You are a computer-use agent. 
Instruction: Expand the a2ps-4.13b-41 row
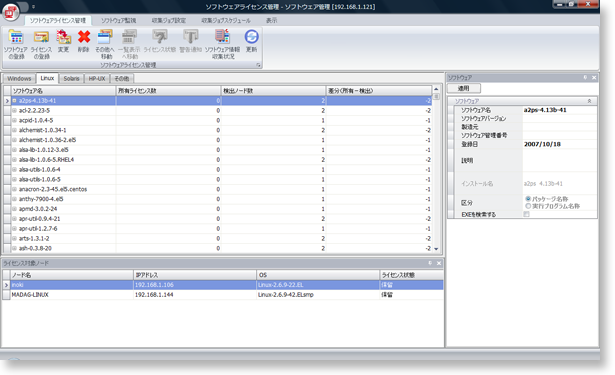14,101
